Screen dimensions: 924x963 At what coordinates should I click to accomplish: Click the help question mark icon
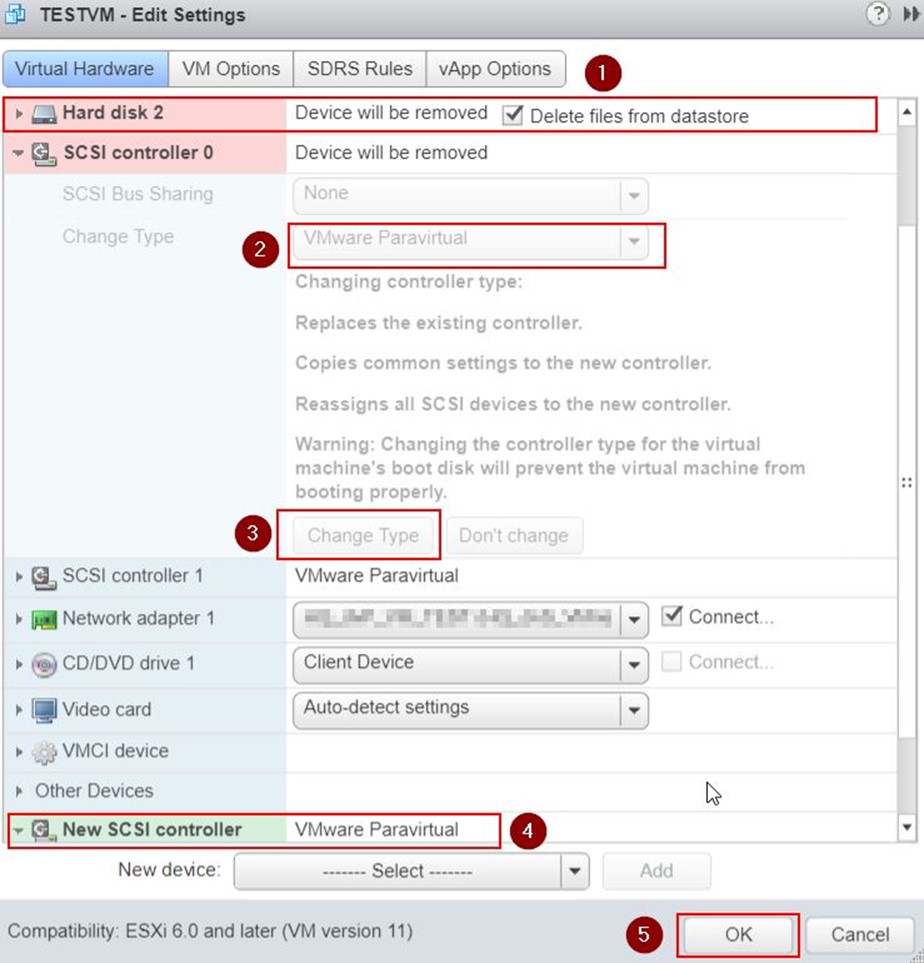click(x=878, y=14)
